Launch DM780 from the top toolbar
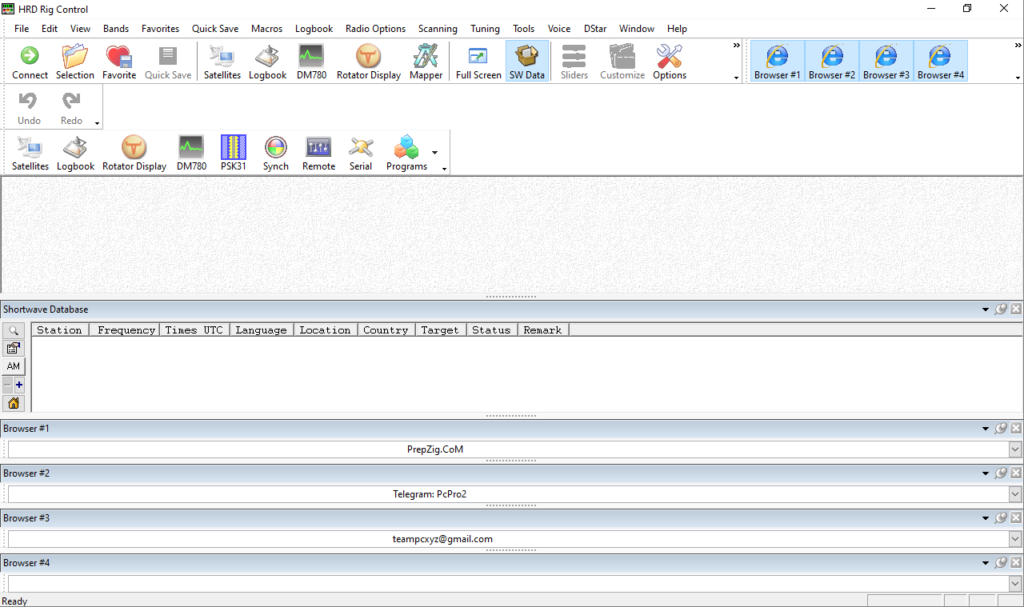Screen dimensions: 1024x607 (312, 62)
